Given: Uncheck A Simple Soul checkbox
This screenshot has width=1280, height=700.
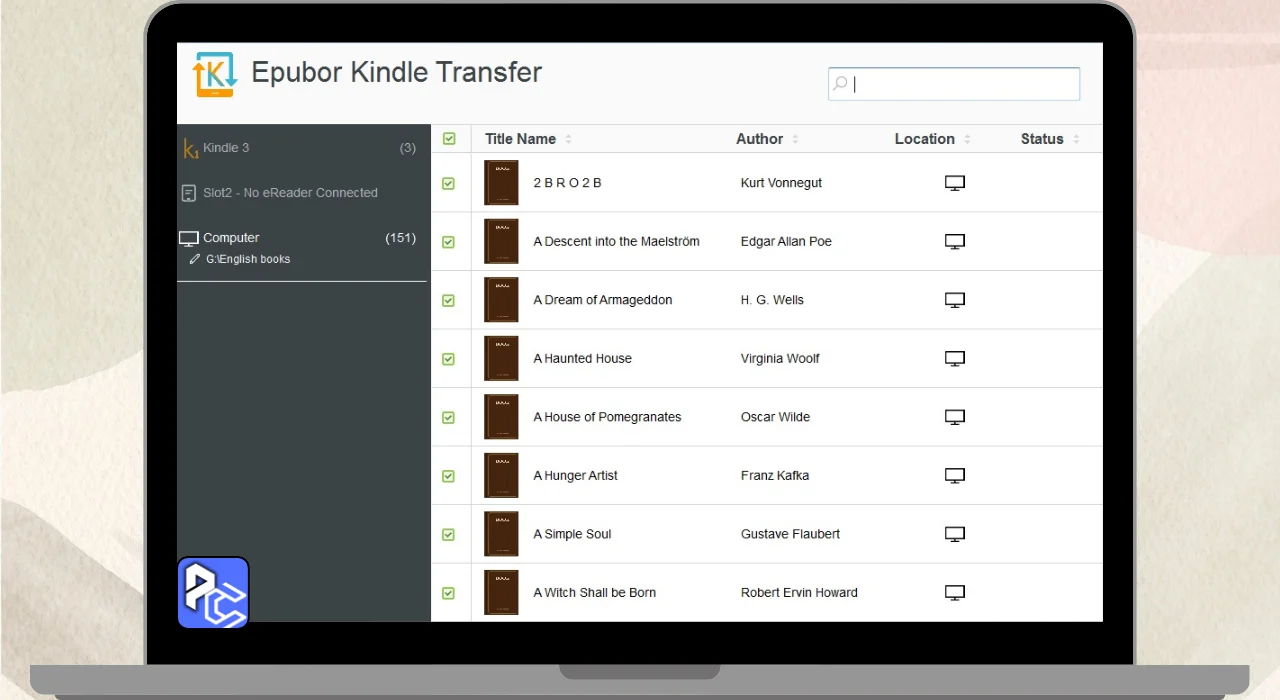Looking at the screenshot, I should click(x=448, y=535).
